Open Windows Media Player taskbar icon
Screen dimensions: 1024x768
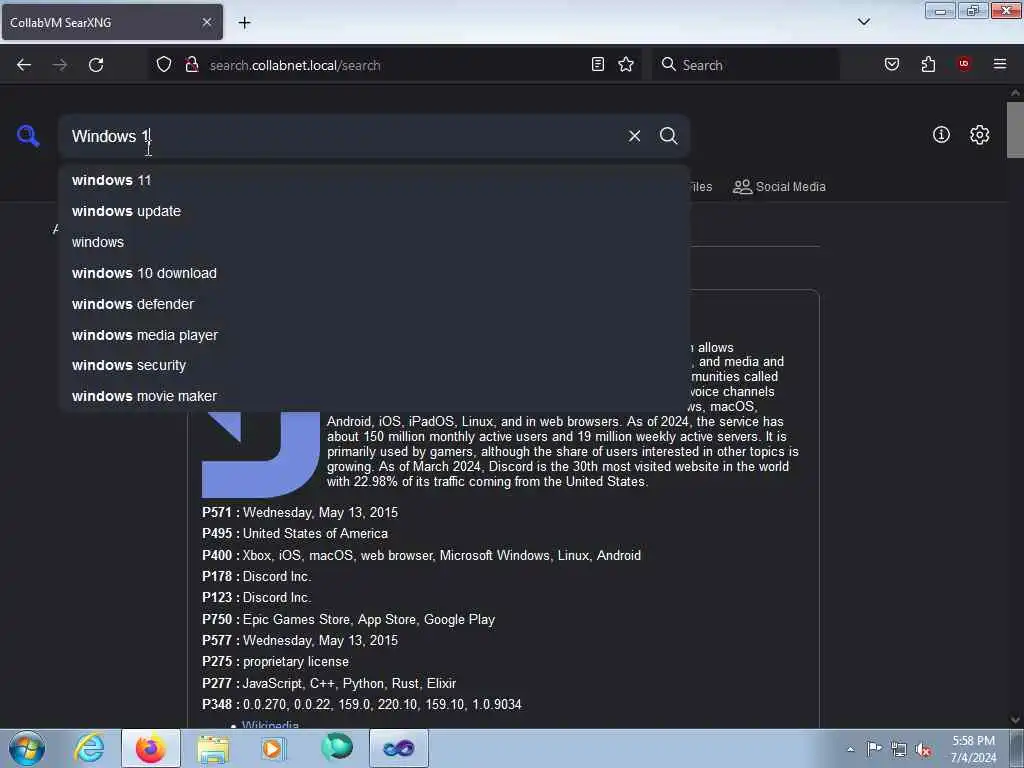pos(274,748)
